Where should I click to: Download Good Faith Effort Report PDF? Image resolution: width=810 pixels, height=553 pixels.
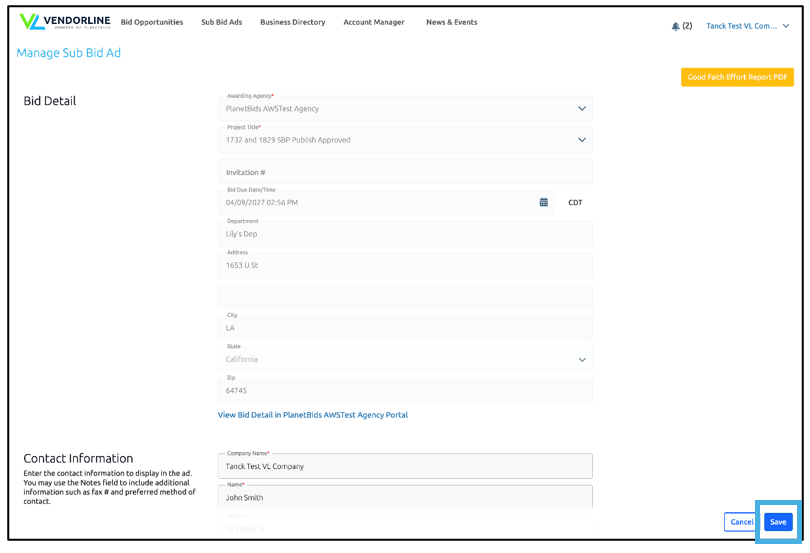click(737, 77)
